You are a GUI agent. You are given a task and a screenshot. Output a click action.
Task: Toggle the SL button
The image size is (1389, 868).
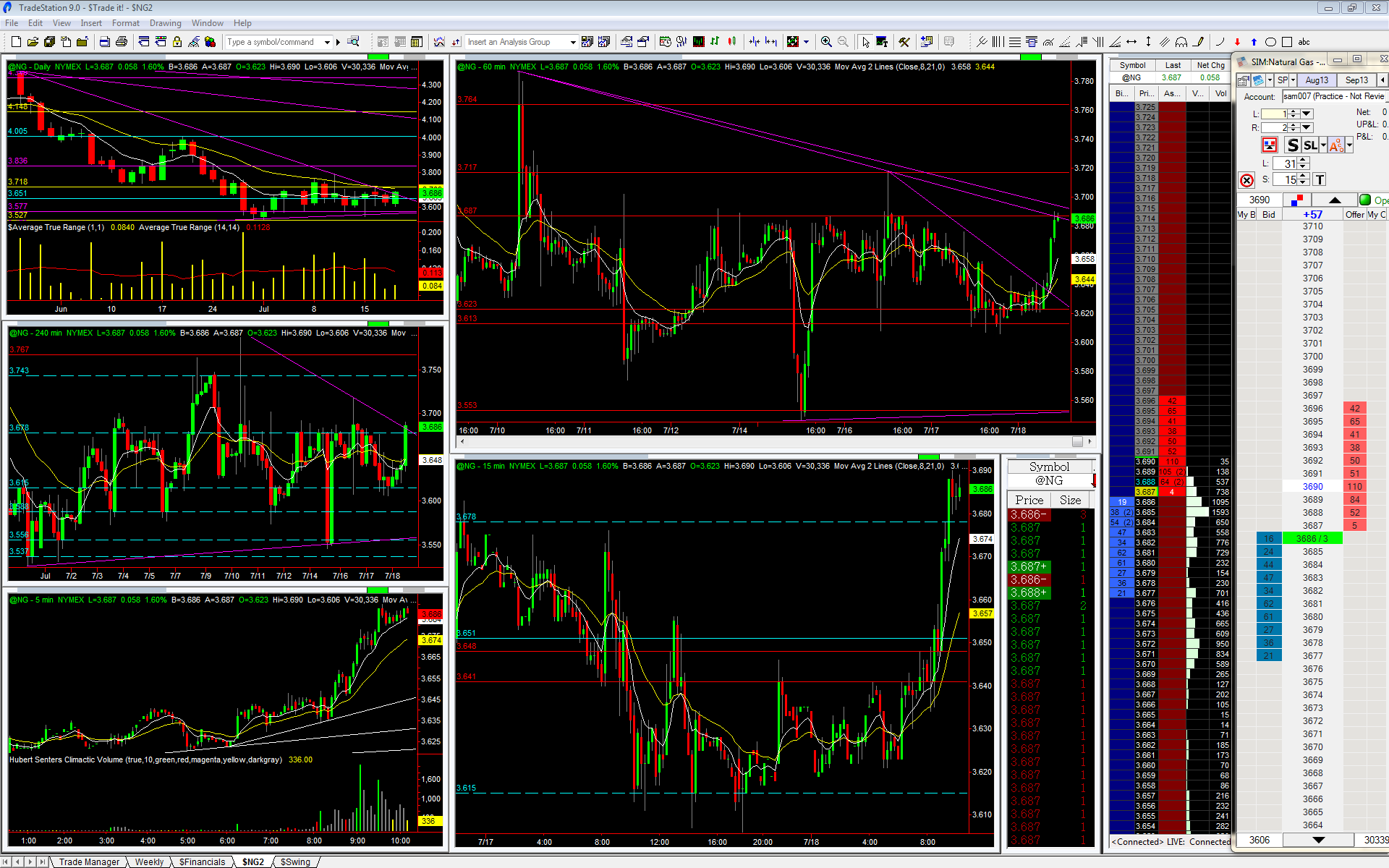[1311, 145]
